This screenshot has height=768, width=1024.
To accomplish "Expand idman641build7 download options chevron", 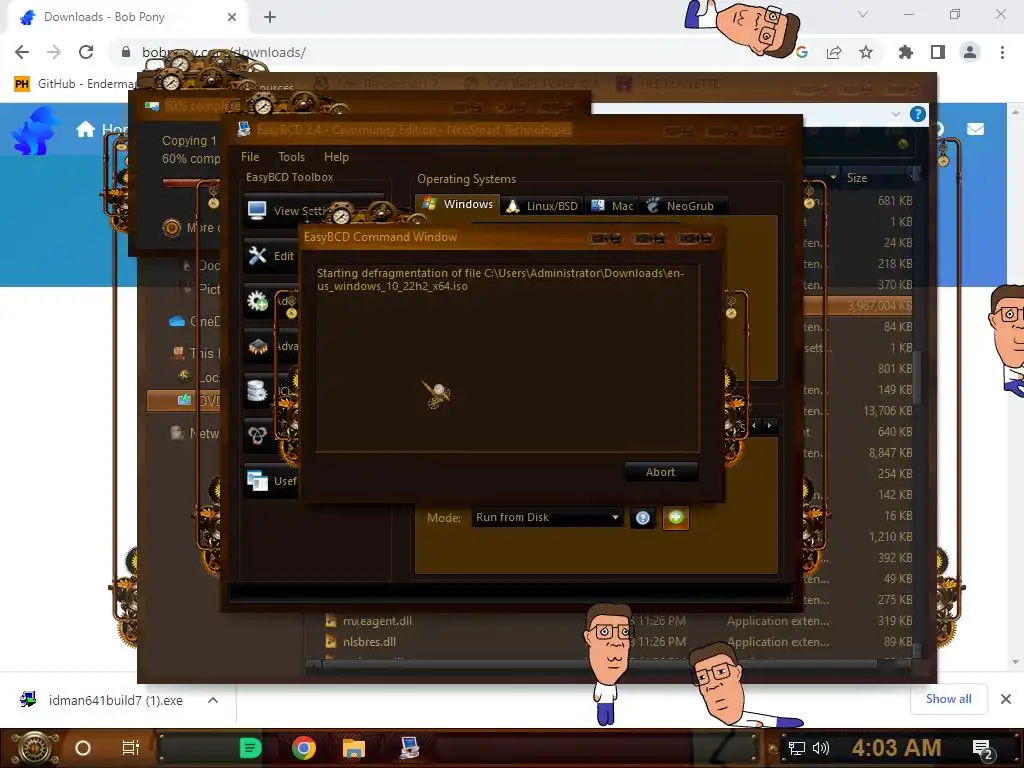I will click(212, 700).
